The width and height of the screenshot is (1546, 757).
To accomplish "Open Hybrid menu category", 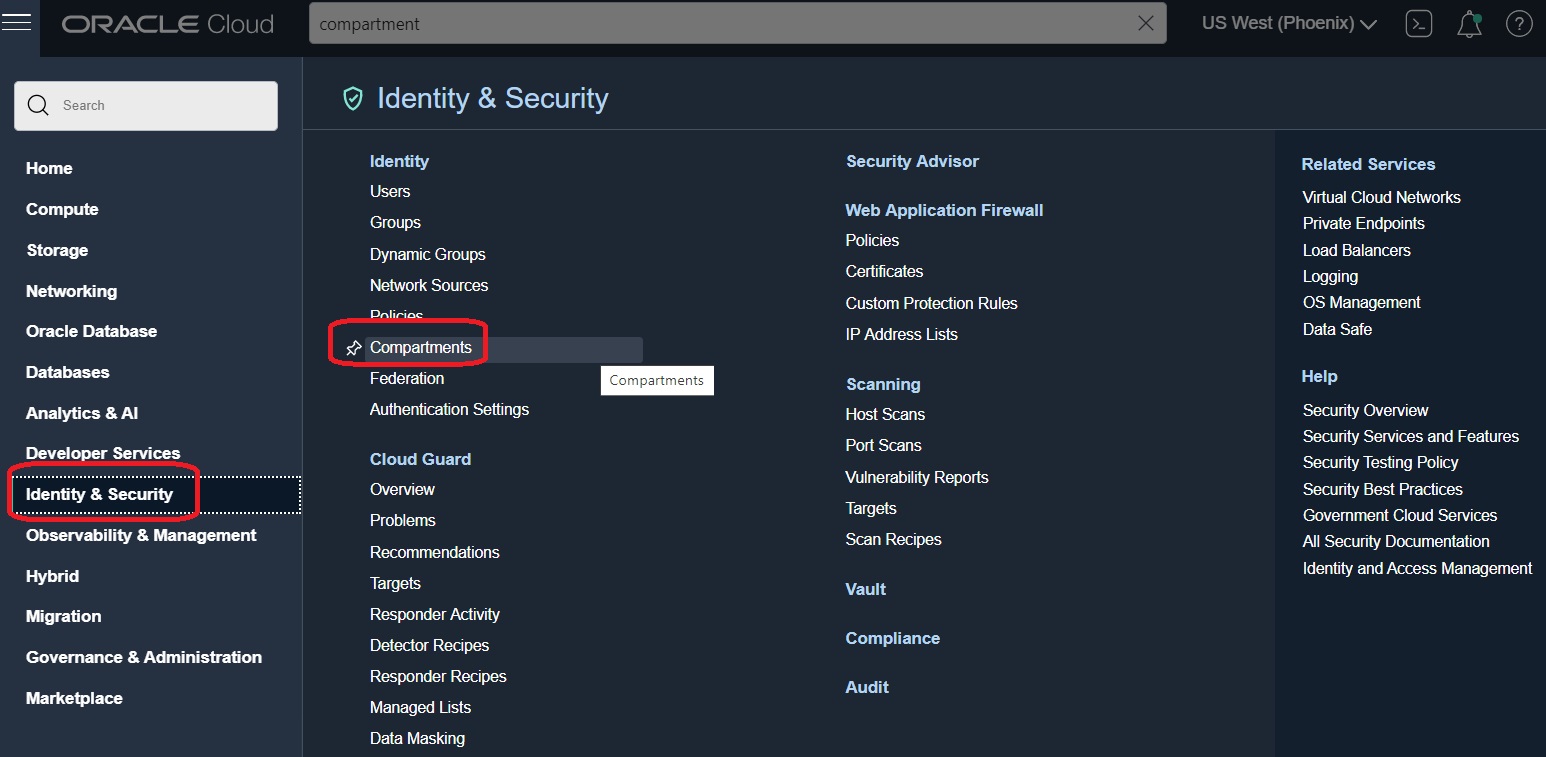I will [52, 576].
